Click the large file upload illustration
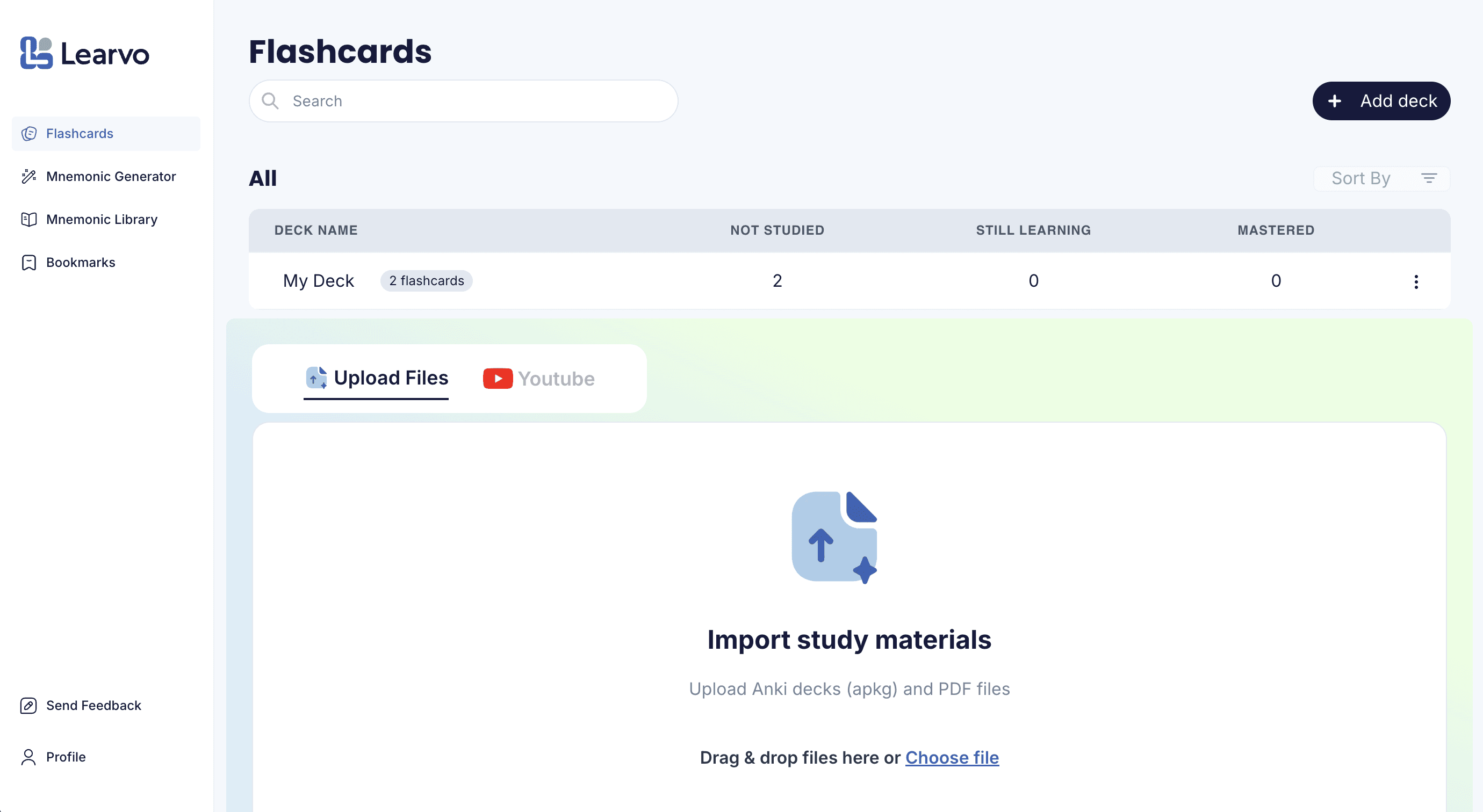The image size is (1483, 812). tap(834, 536)
